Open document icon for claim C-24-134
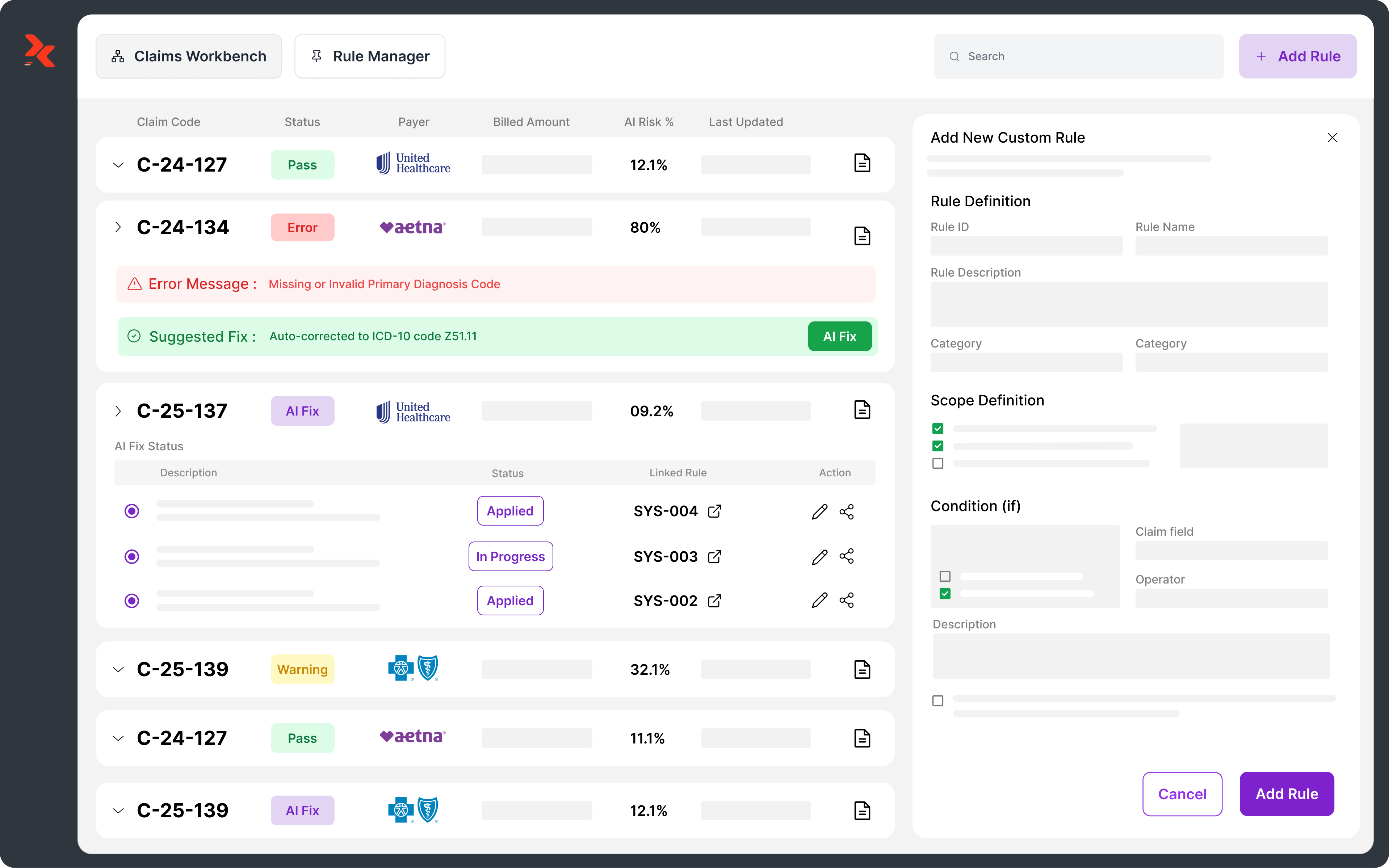Image resolution: width=1389 pixels, height=868 pixels. pos(862,236)
